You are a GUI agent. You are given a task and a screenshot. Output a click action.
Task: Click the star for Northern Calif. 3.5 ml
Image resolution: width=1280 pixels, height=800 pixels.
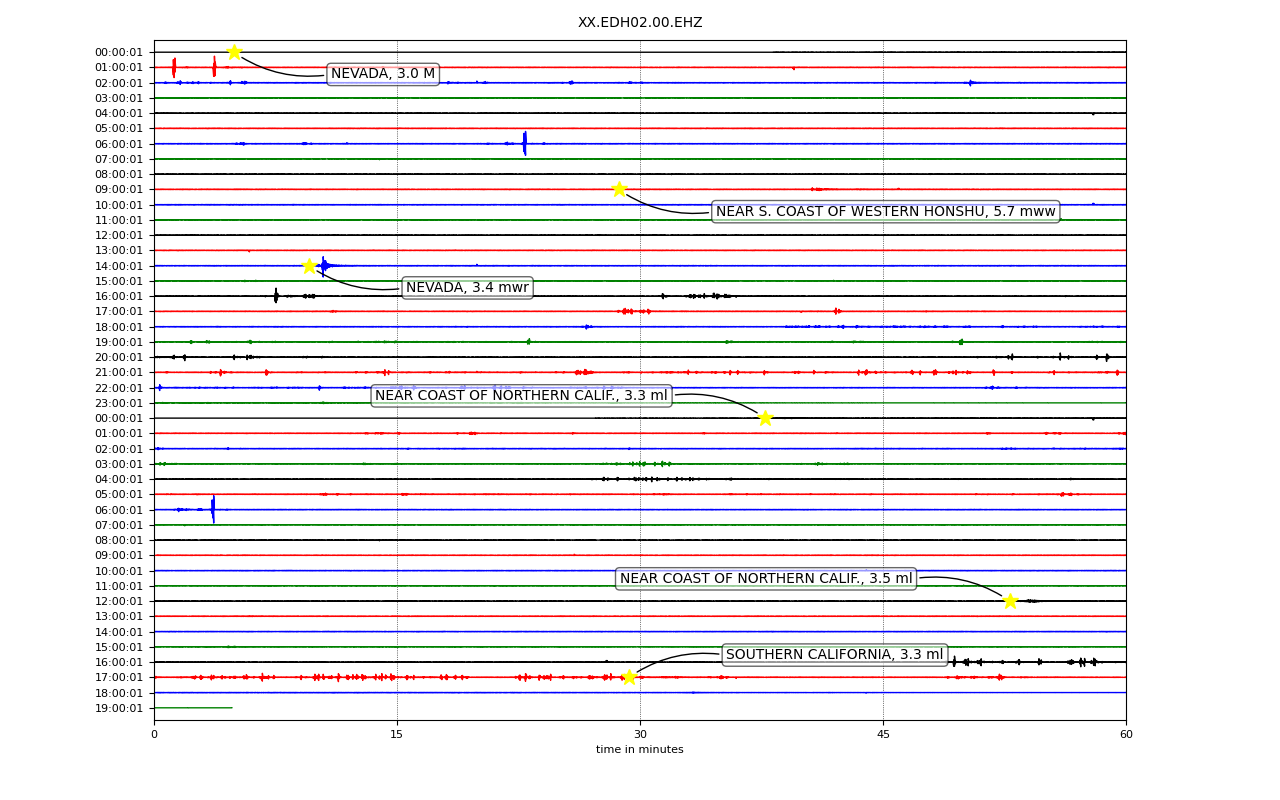coord(1010,601)
